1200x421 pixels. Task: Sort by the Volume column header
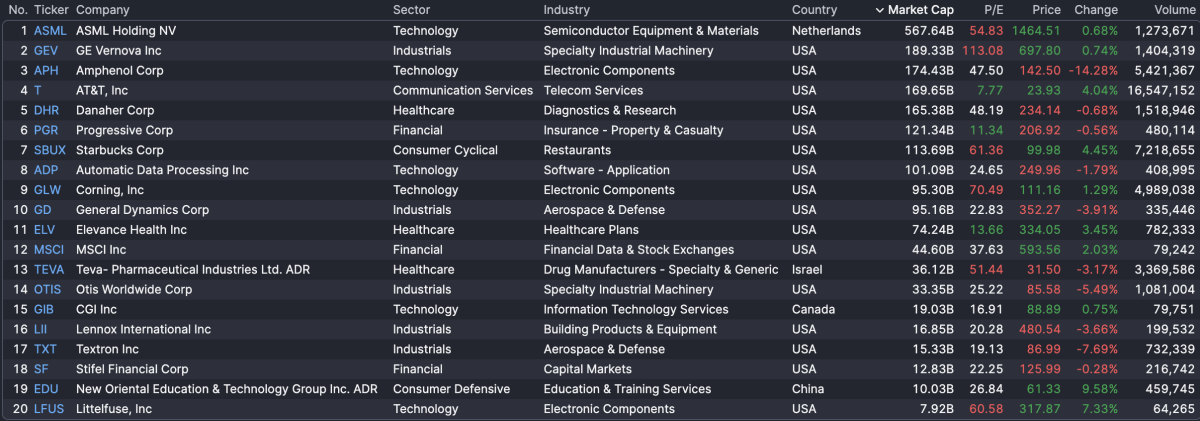[x=1174, y=10]
